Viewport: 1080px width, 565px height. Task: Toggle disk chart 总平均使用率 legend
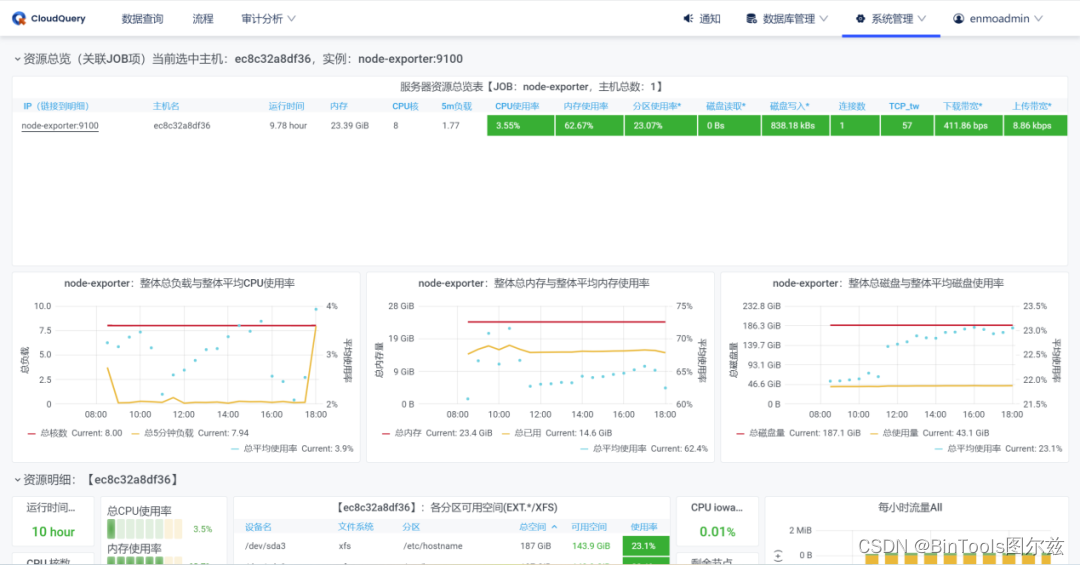click(x=974, y=449)
